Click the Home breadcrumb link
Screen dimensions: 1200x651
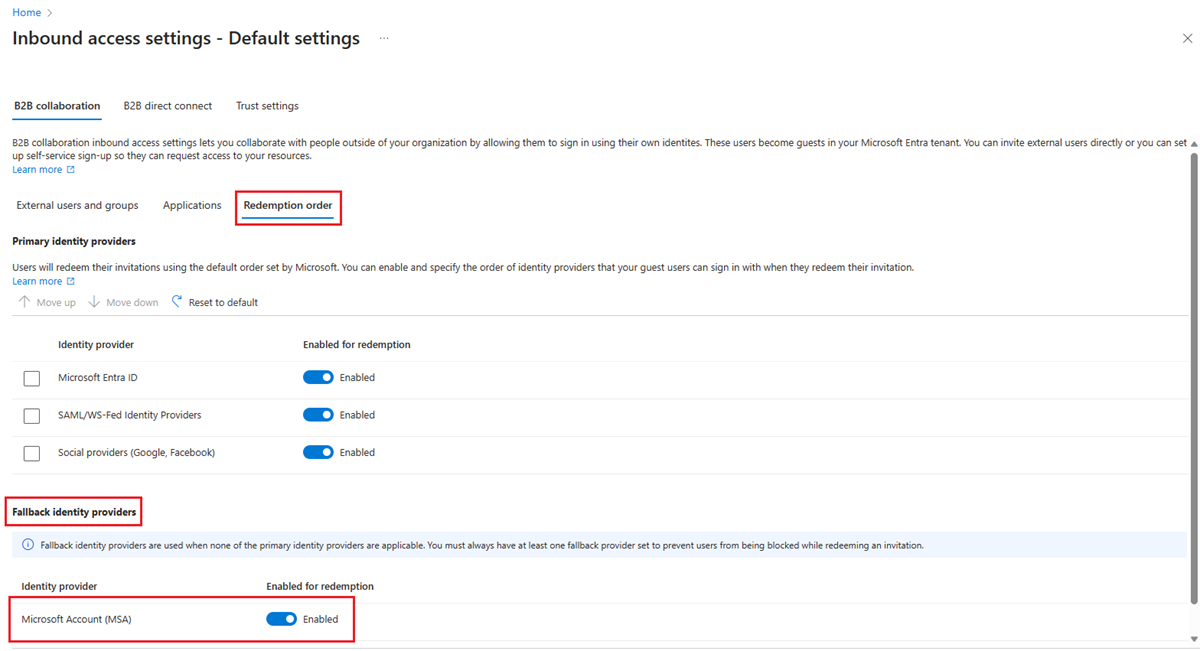(26, 12)
